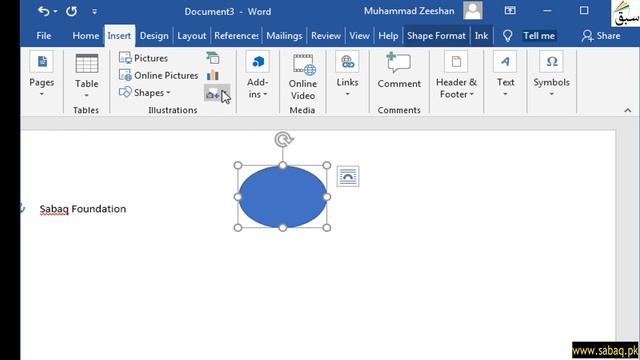This screenshot has width=640, height=360.
Task: Open the Help tab
Action: pyautogui.click(x=388, y=36)
